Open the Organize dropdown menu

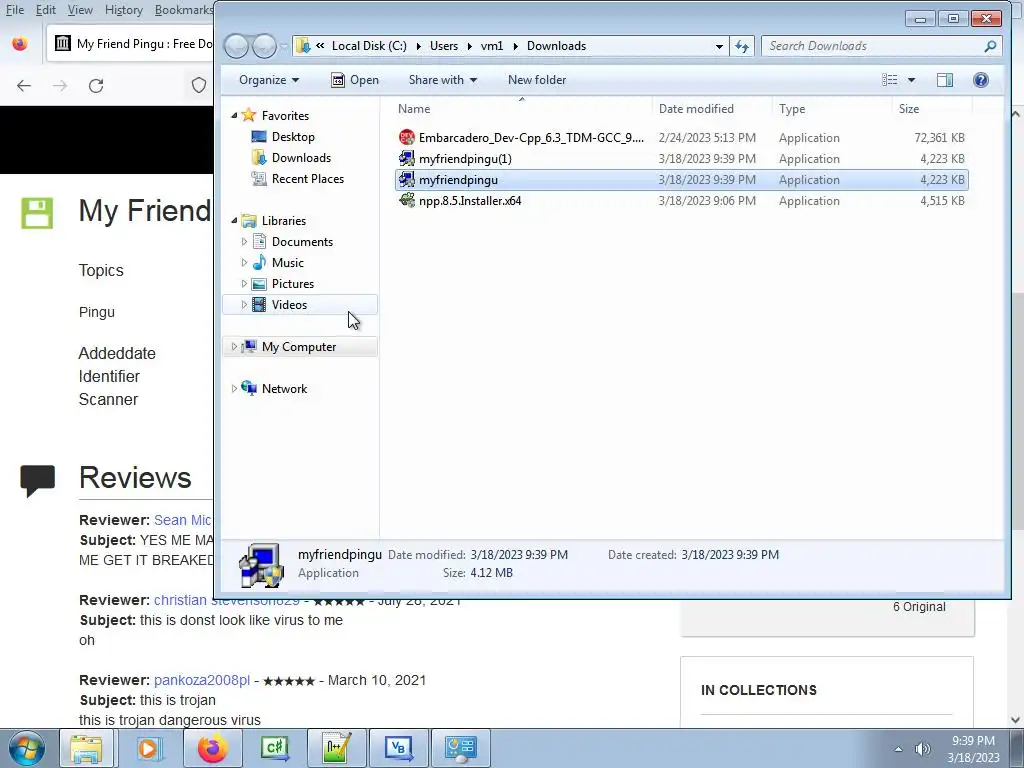click(x=269, y=80)
